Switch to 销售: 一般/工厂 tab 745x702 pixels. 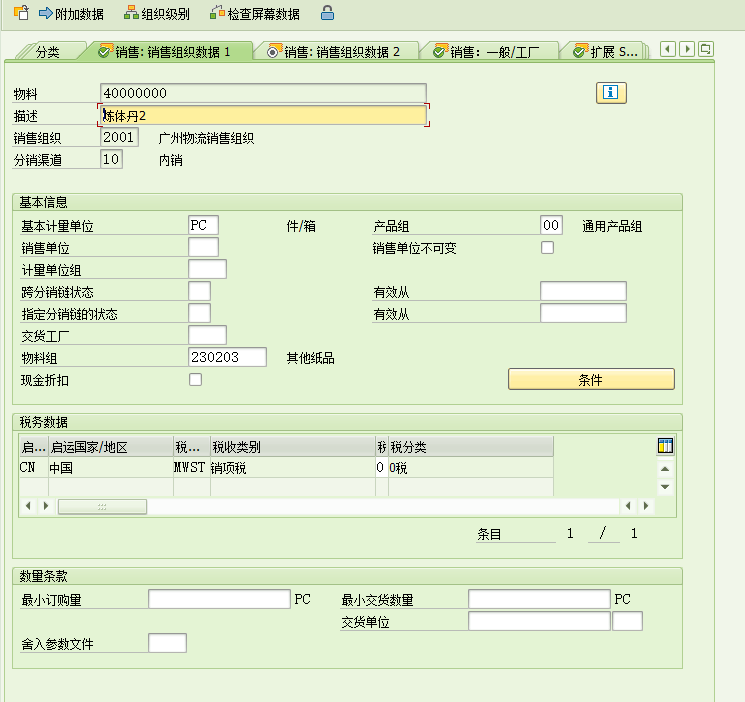tap(488, 52)
